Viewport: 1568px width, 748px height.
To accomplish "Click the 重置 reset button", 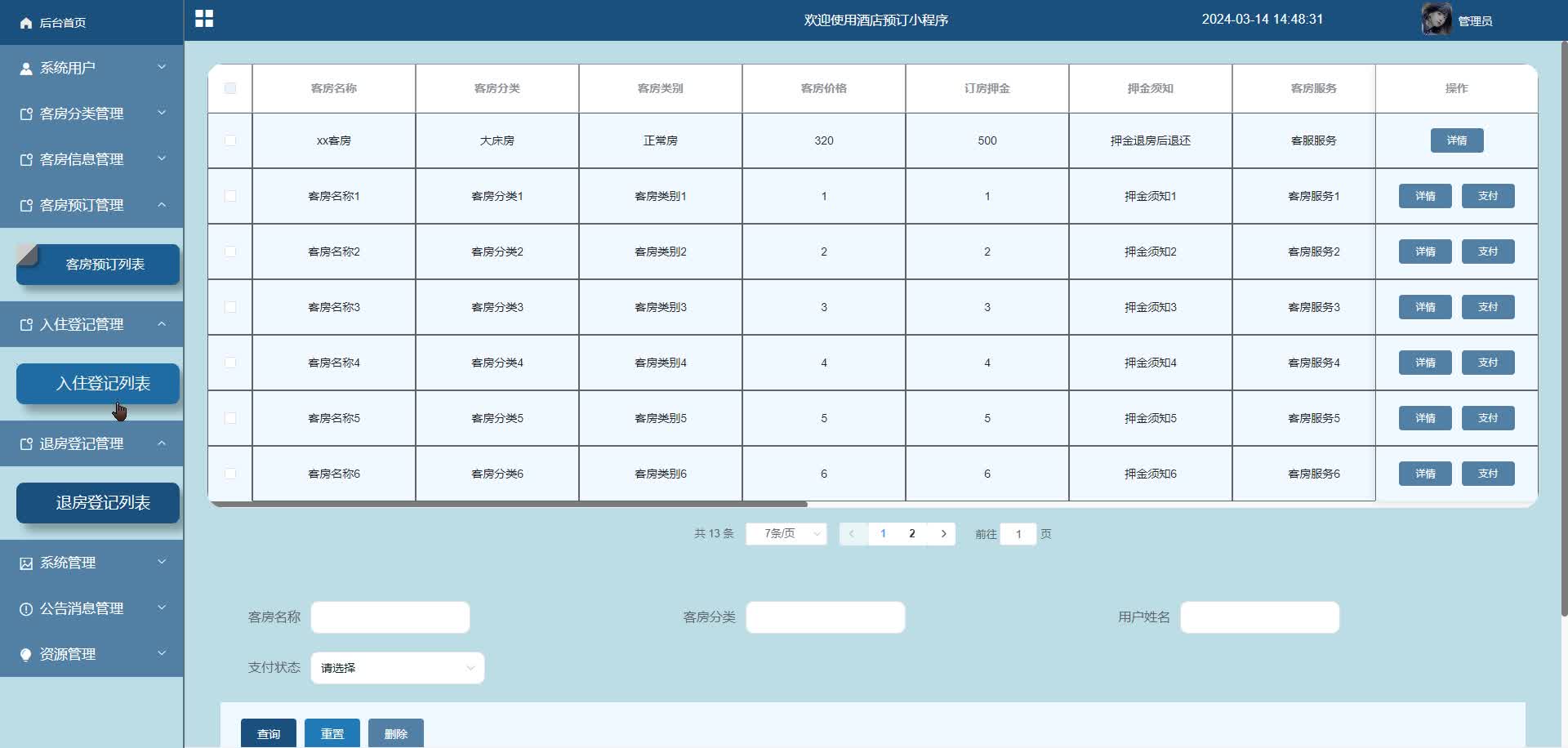I will (332, 733).
